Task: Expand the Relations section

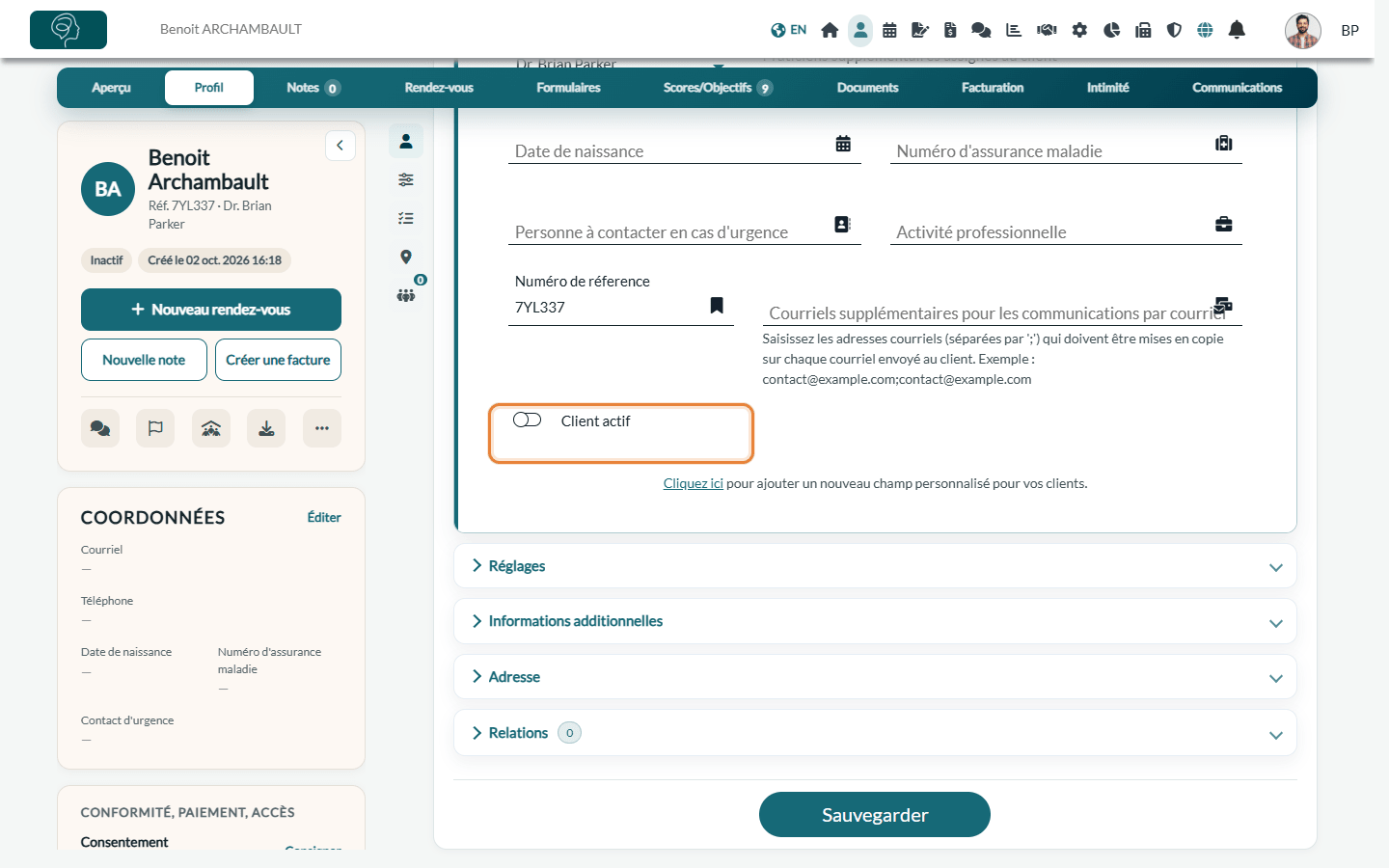Action: [x=875, y=733]
